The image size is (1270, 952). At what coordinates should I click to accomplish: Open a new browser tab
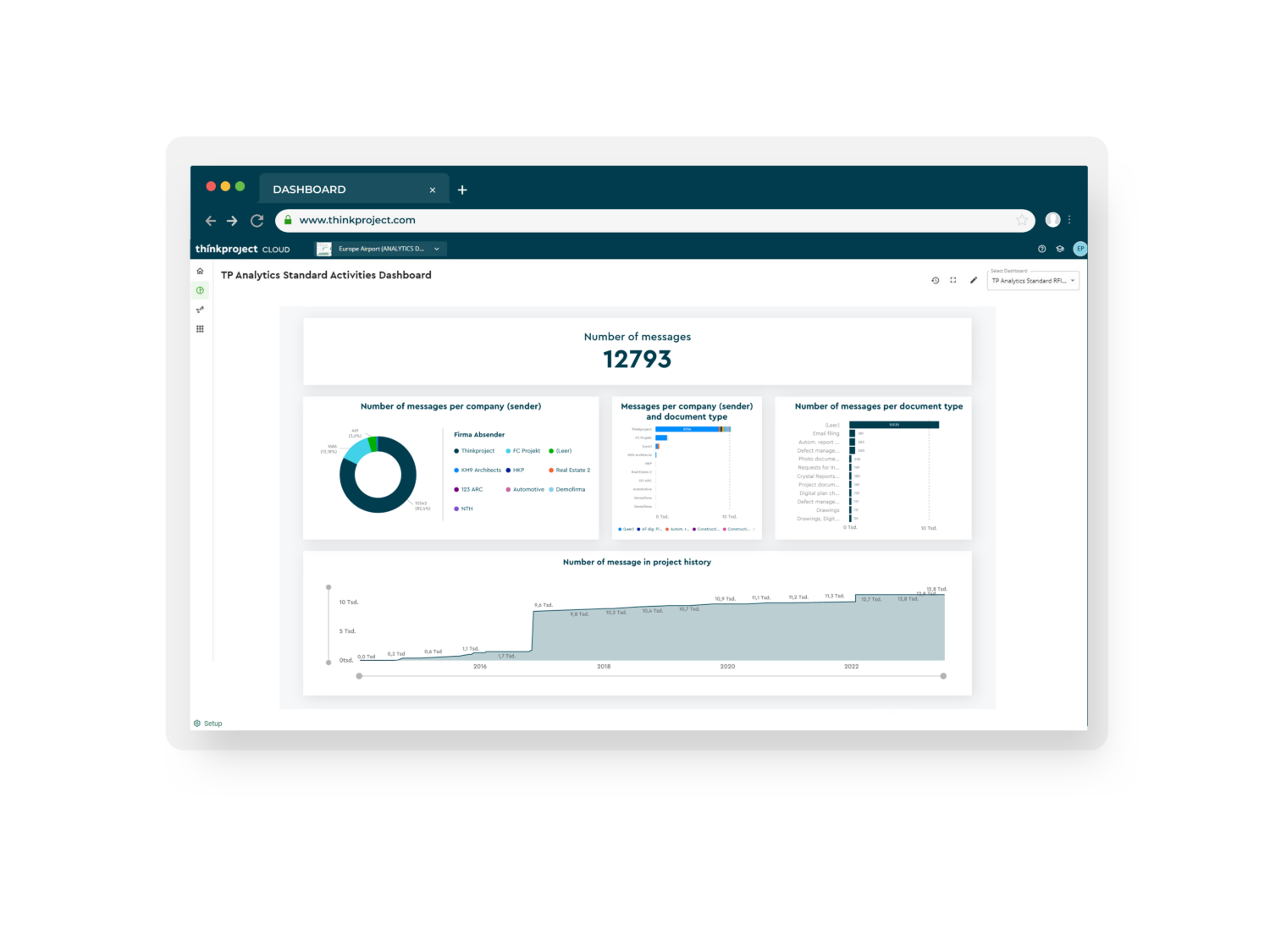tap(462, 190)
